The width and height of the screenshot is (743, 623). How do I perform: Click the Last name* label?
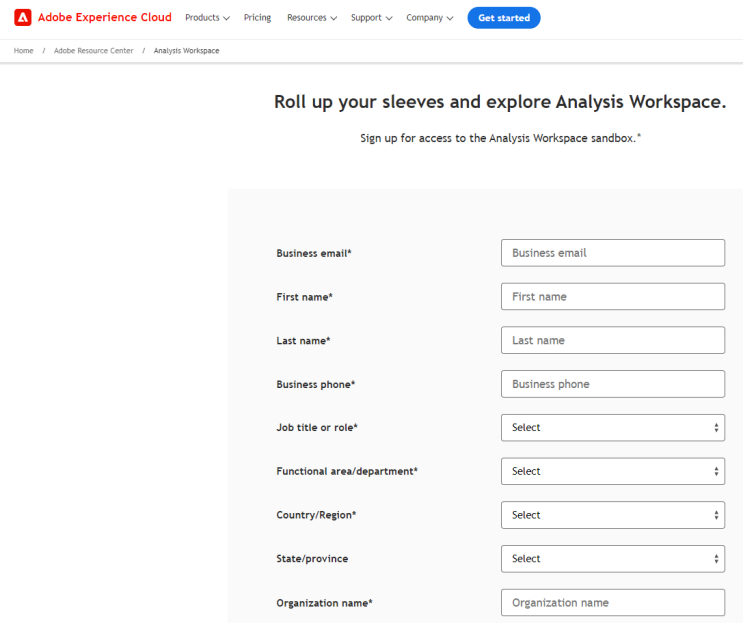(x=303, y=341)
